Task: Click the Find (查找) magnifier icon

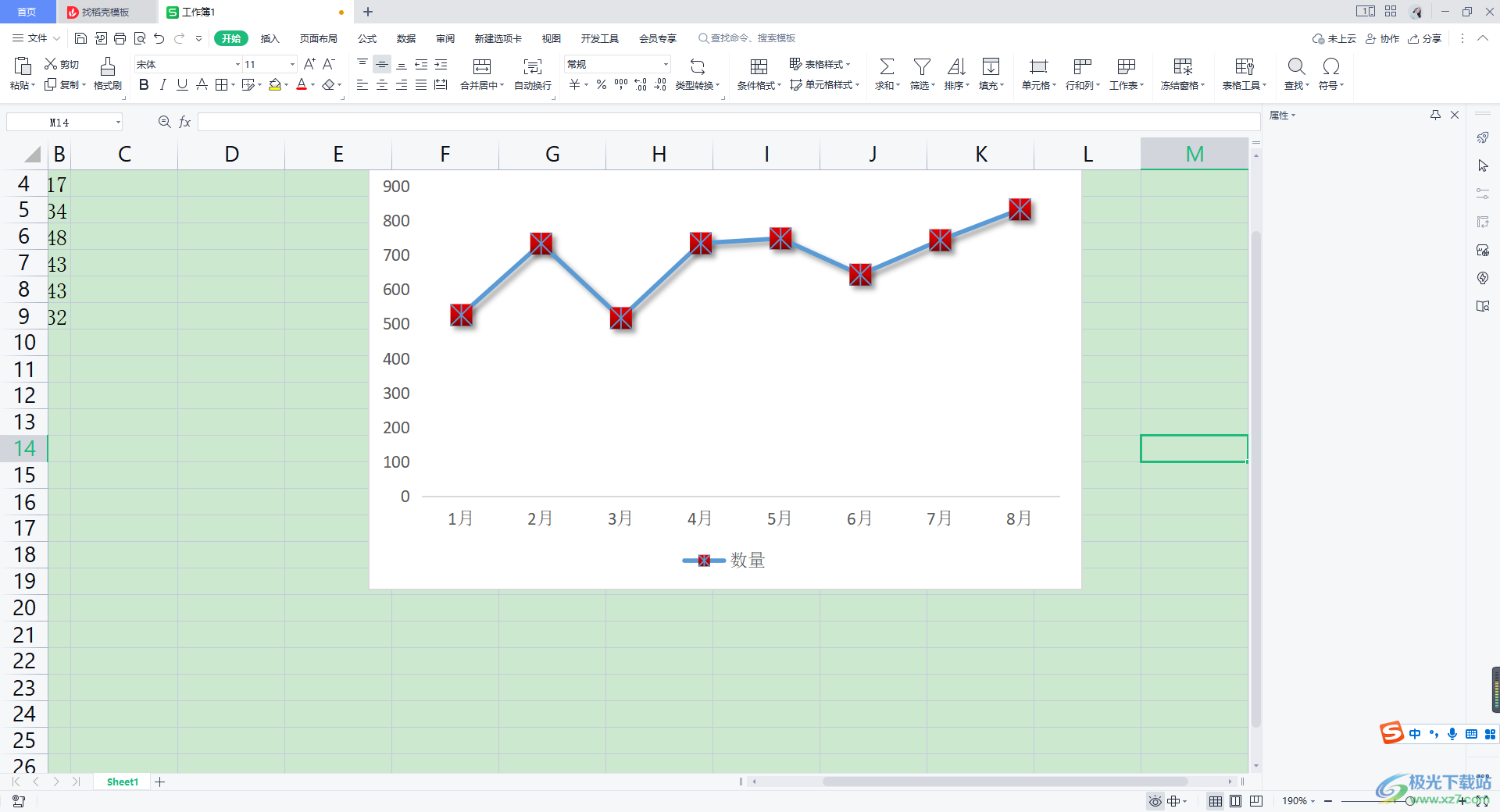Action: point(1296,66)
